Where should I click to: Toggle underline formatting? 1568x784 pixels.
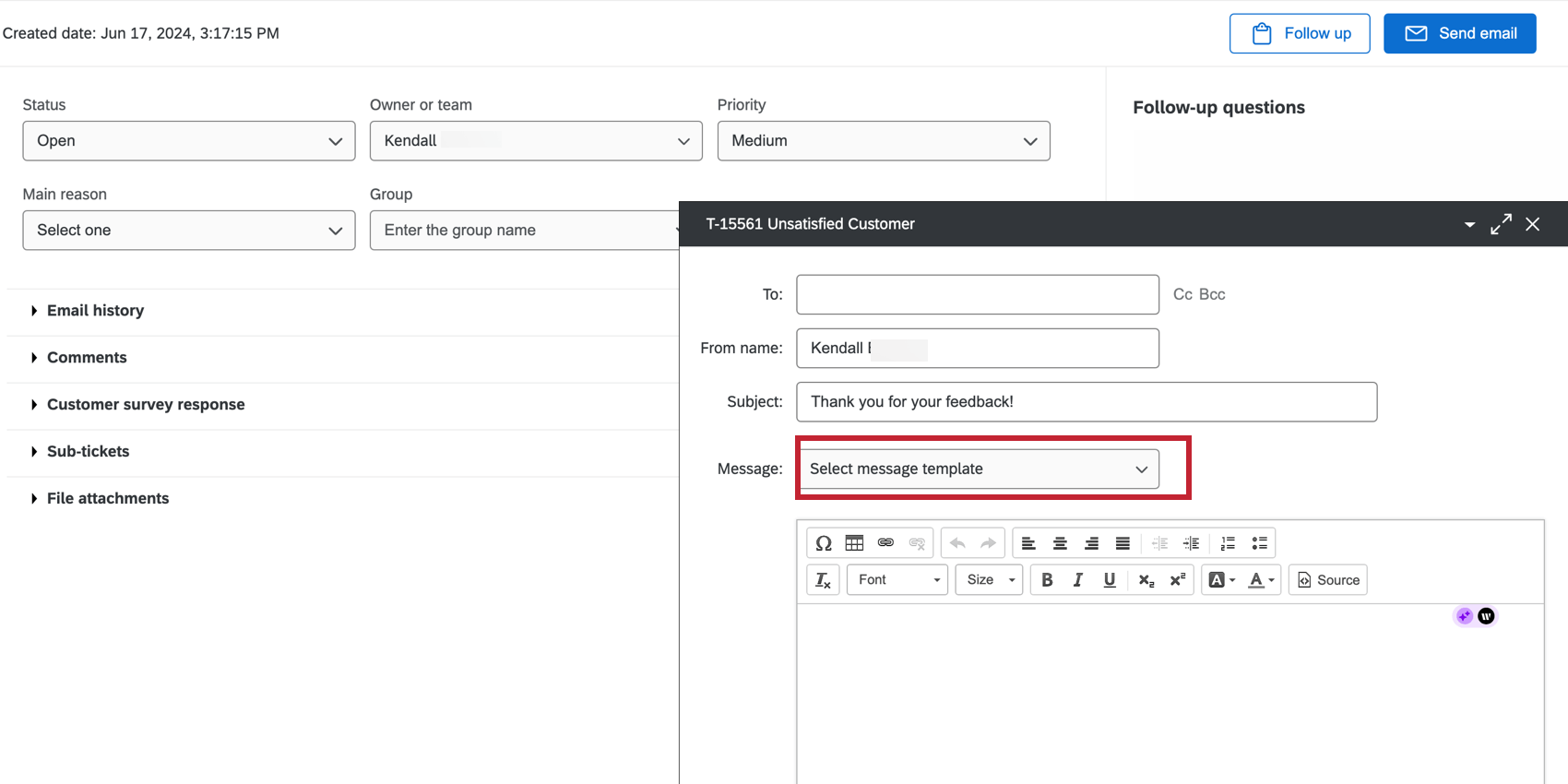coord(1109,580)
